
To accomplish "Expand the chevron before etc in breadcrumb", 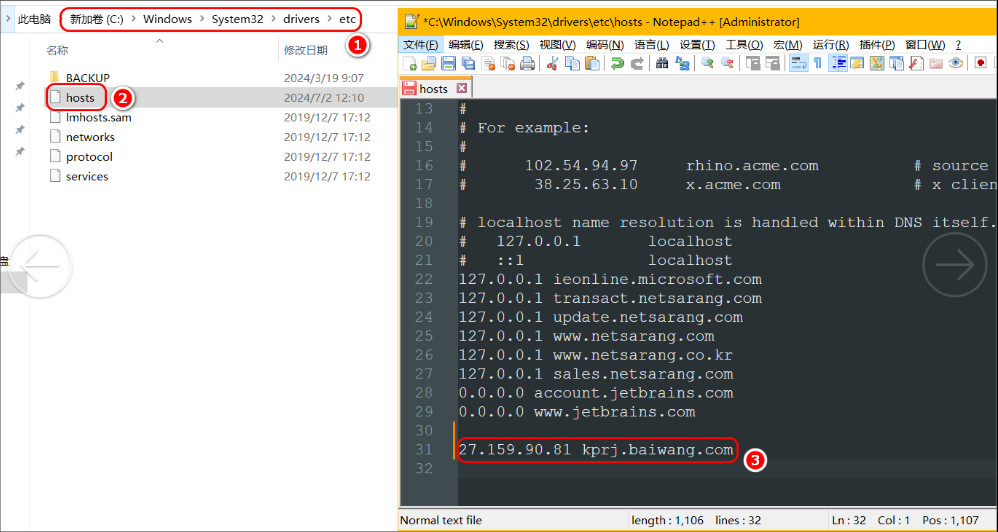I will [x=330, y=19].
